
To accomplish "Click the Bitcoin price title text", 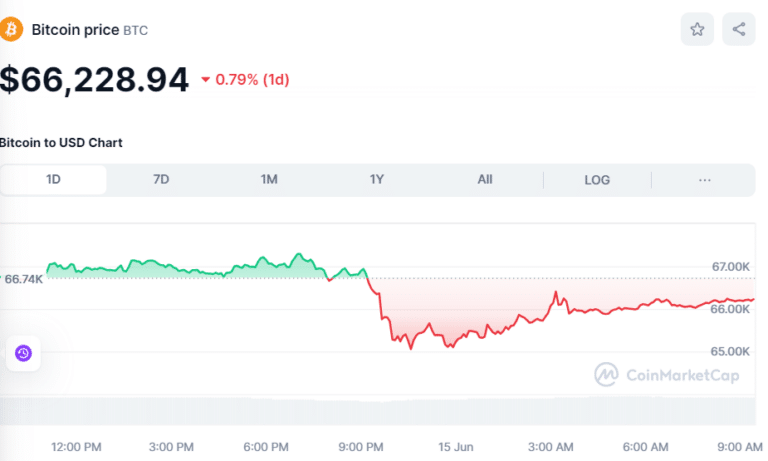I will [x=75, y=30].
